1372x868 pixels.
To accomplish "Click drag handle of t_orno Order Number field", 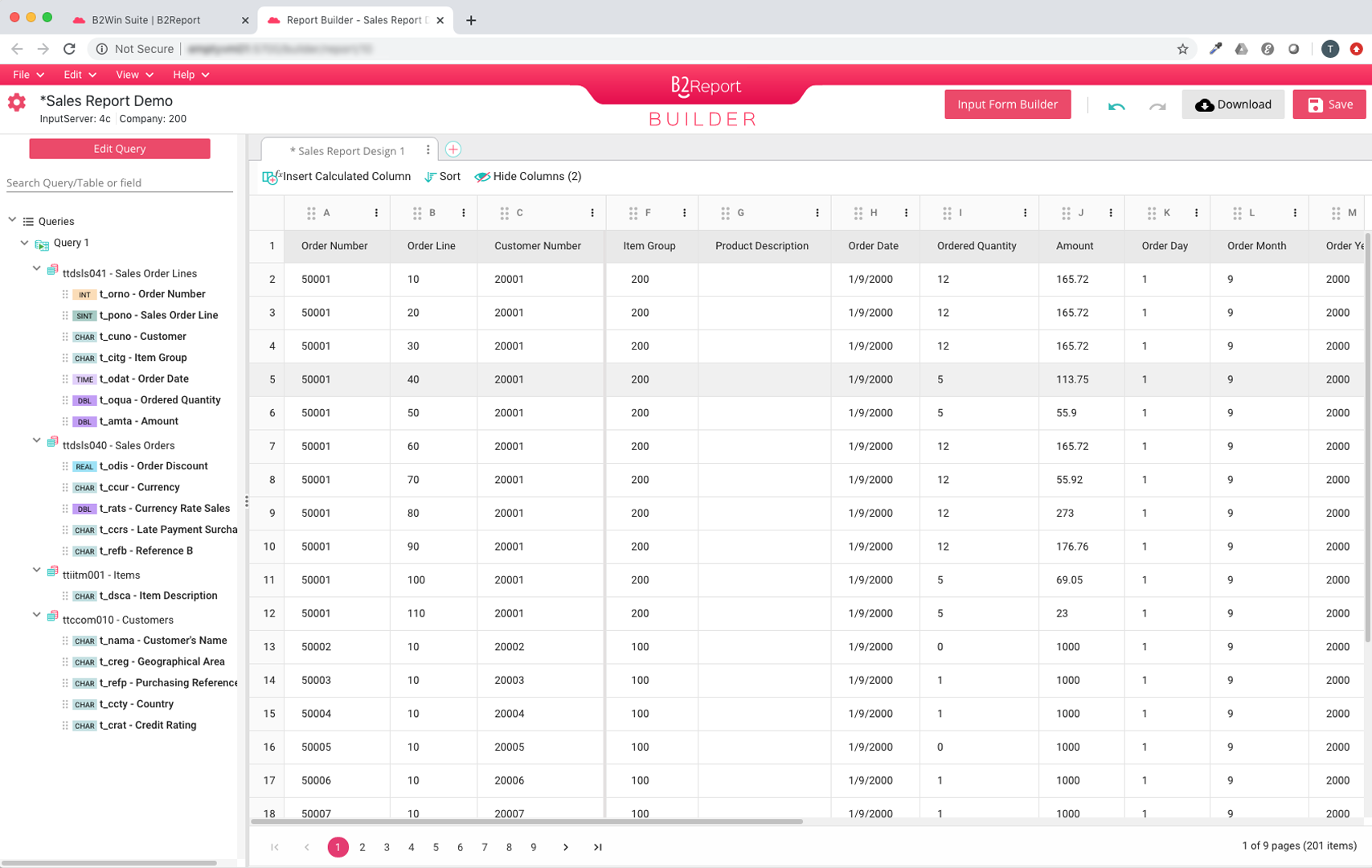I will (65, 294).
